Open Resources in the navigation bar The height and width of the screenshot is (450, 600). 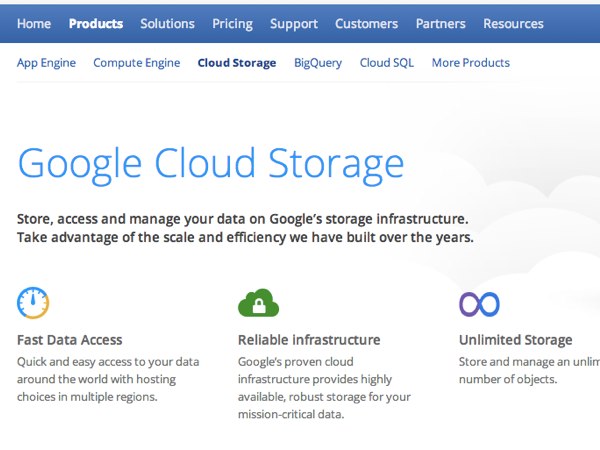click(x=514, y=24)
